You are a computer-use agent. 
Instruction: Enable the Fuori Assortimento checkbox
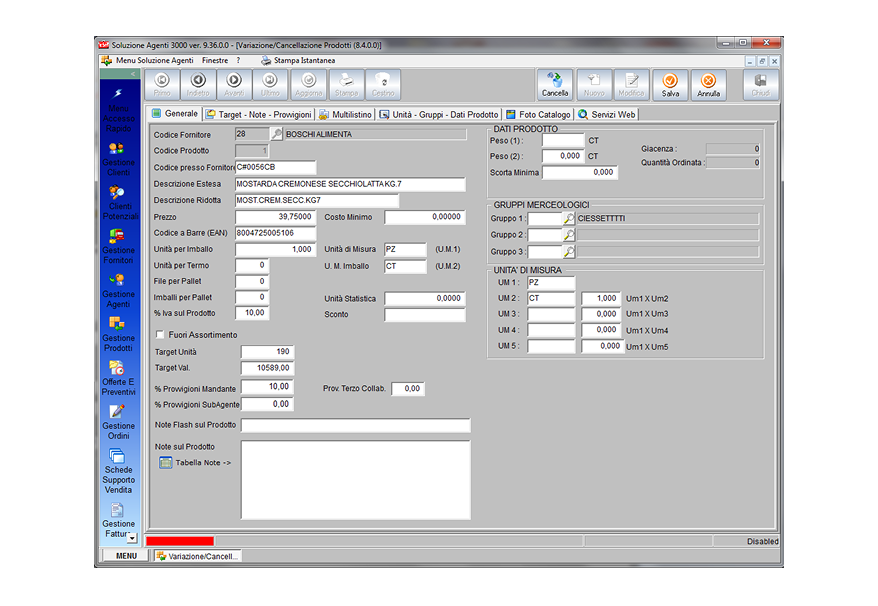point(160,335)
